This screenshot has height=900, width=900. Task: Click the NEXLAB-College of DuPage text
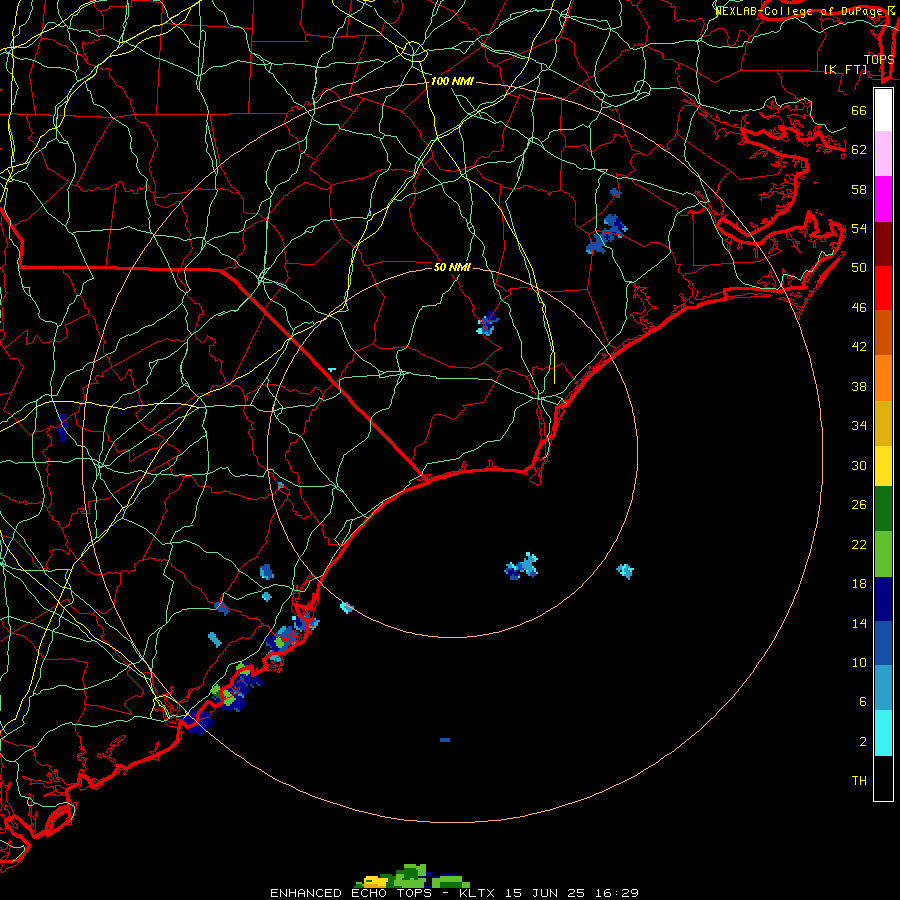[x=801, y=11]
